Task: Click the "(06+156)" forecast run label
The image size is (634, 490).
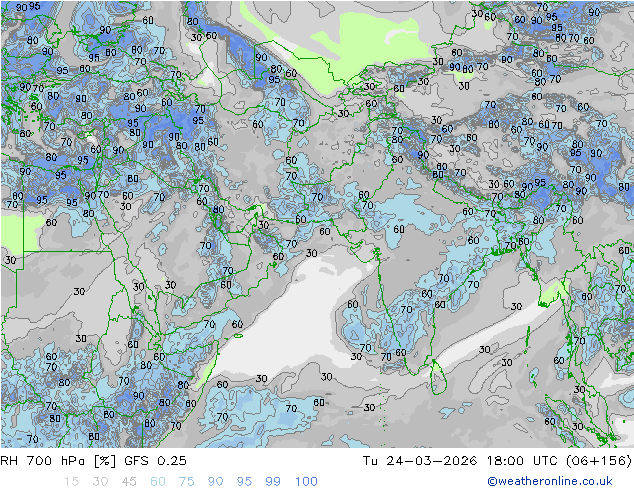Action: (598, 460)
